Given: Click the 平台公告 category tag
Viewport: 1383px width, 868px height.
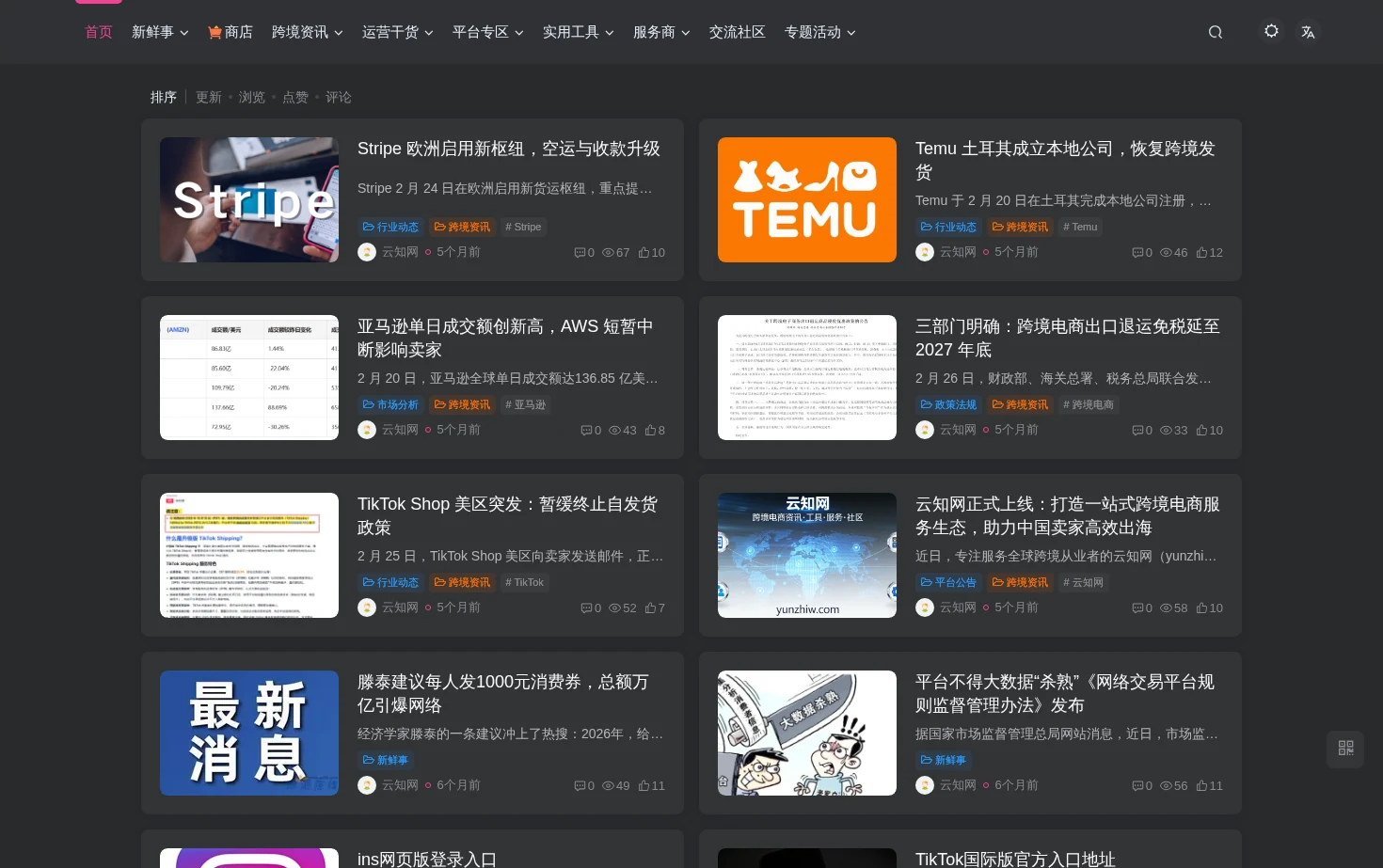Looking at the screenshot, I should coord(948,582).
